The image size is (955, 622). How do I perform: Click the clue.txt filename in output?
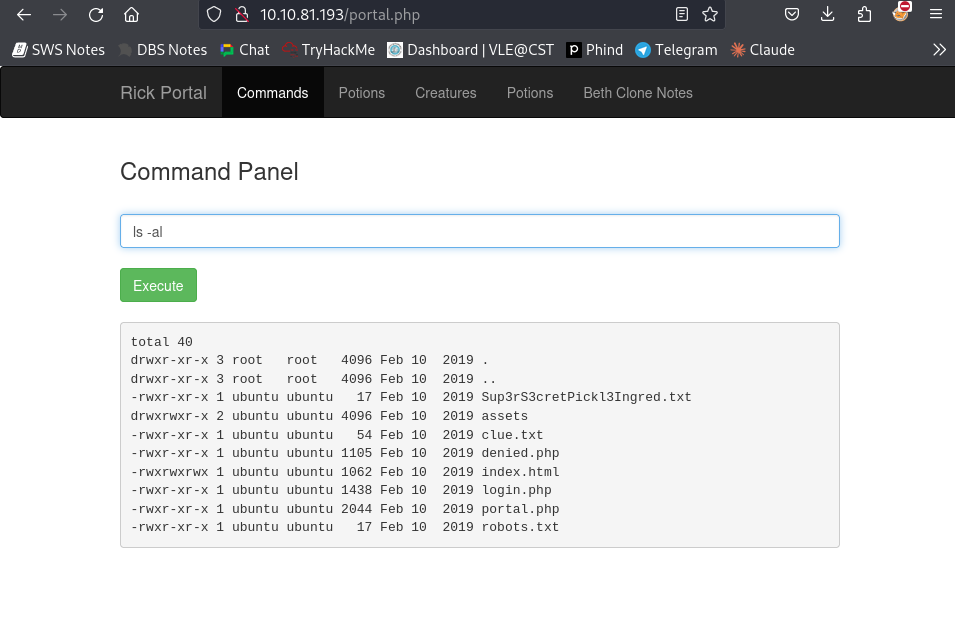512,435
